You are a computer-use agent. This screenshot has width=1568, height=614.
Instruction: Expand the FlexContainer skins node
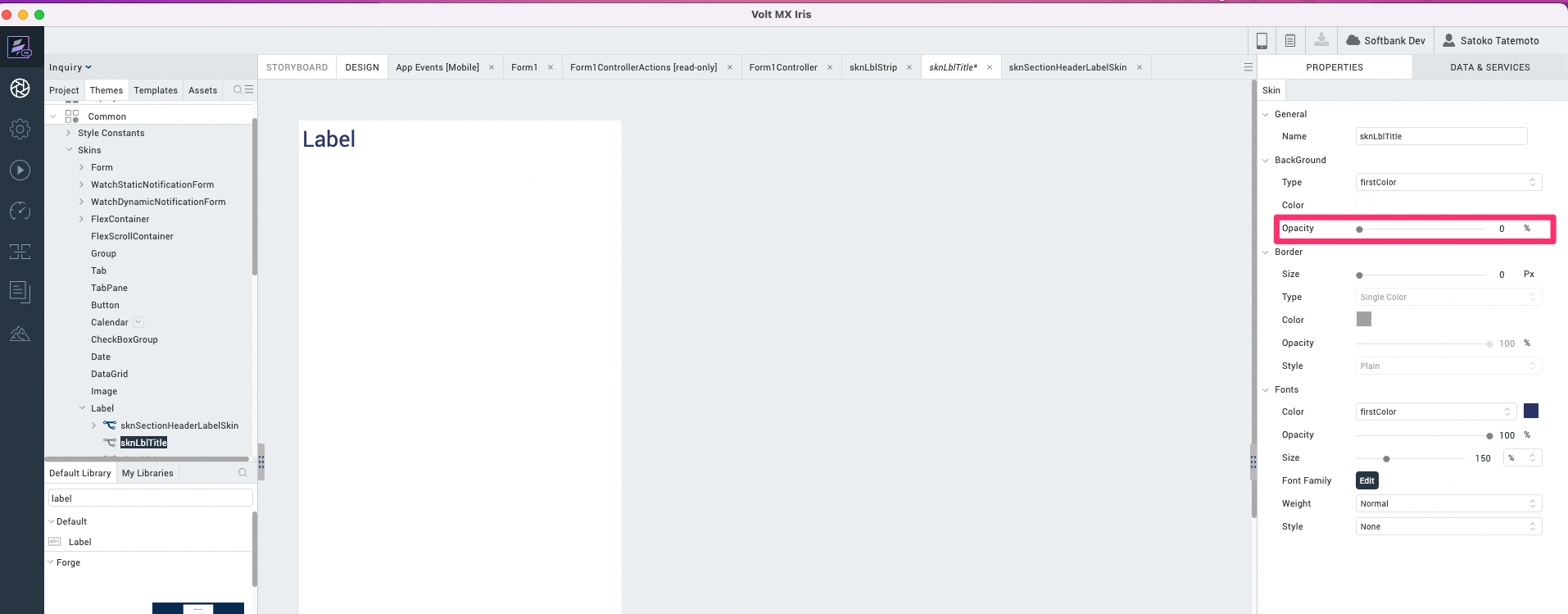81,219
